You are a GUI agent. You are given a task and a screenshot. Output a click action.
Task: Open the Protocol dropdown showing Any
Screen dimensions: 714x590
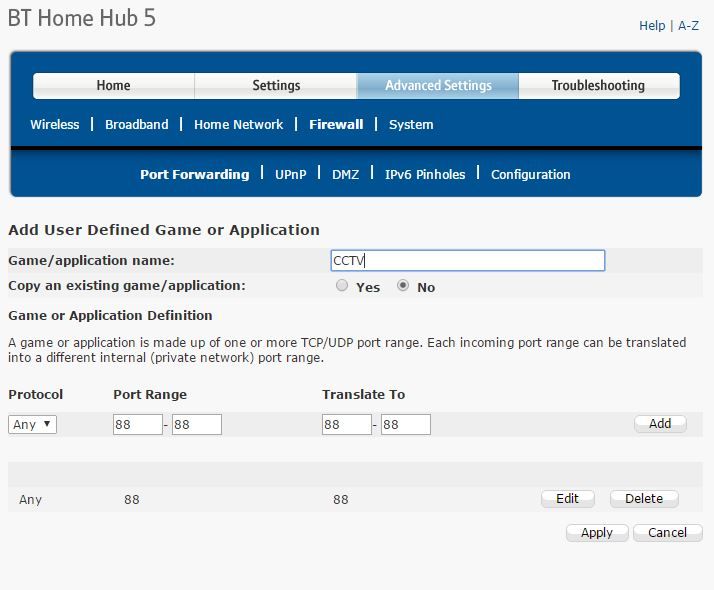[x=32, y=424]
